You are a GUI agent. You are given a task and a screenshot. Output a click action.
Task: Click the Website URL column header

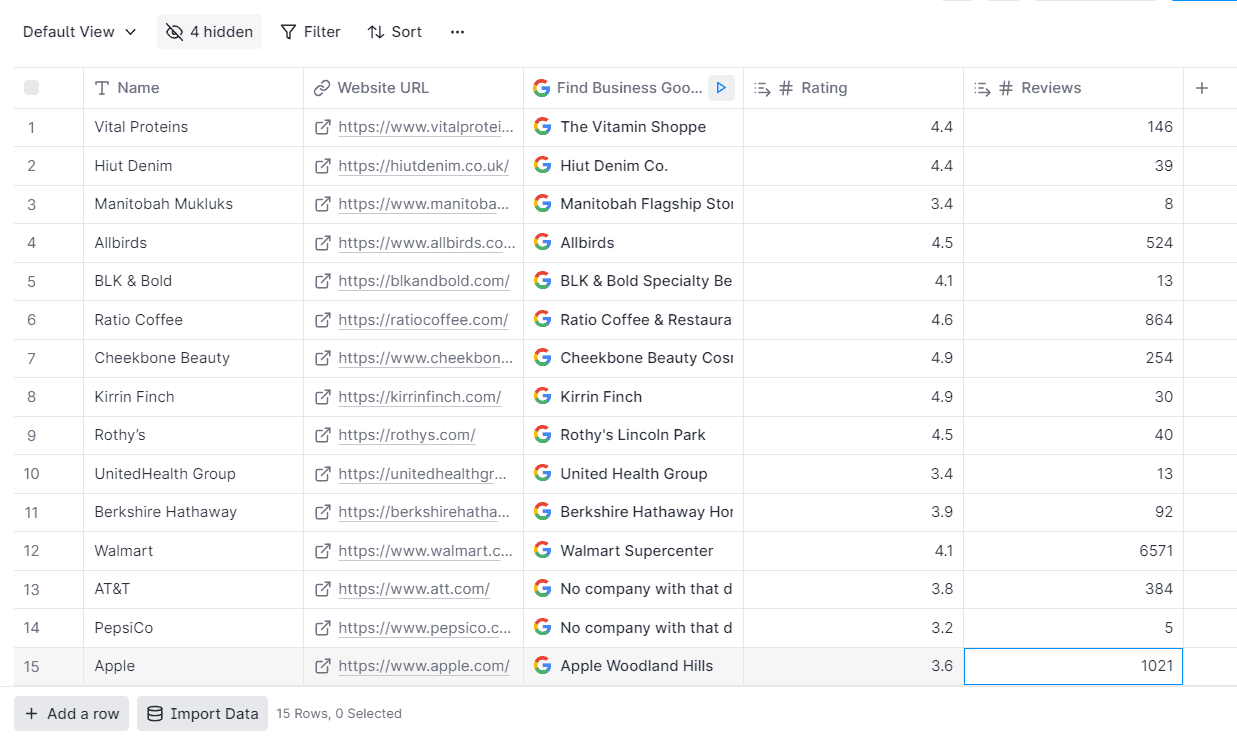[x=414, y=88]
